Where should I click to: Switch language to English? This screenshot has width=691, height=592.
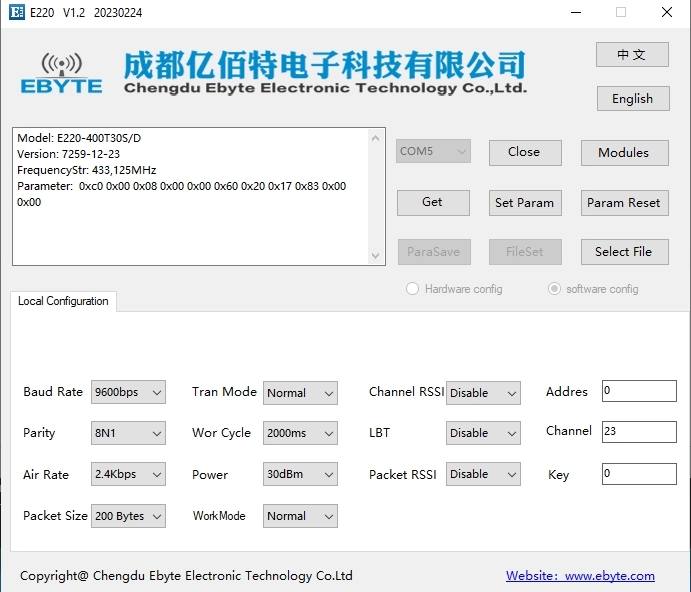tap(633, 98)
